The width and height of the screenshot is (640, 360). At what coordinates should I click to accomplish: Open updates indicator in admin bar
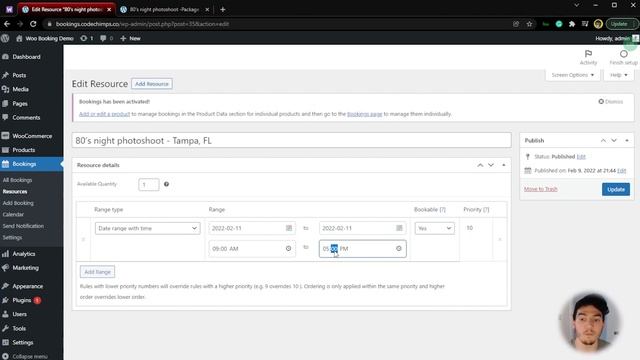click(x=87, y=38)
